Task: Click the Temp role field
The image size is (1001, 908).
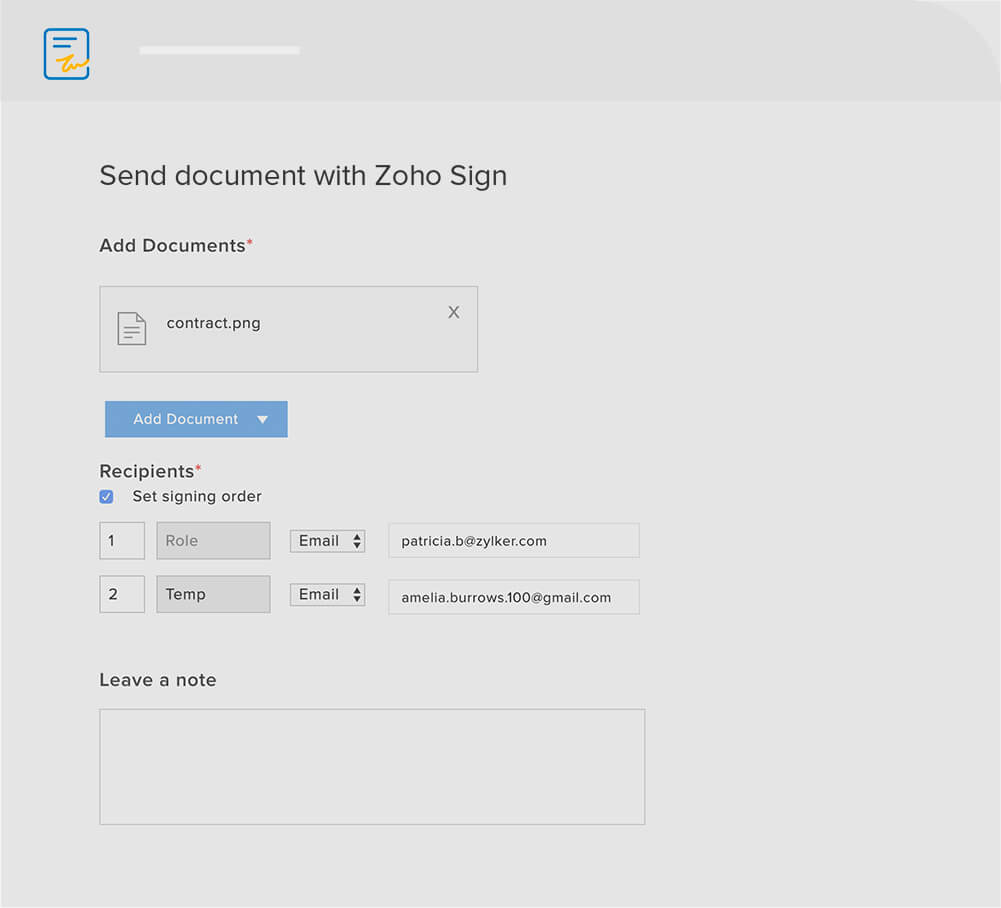Action: (213, 594)
